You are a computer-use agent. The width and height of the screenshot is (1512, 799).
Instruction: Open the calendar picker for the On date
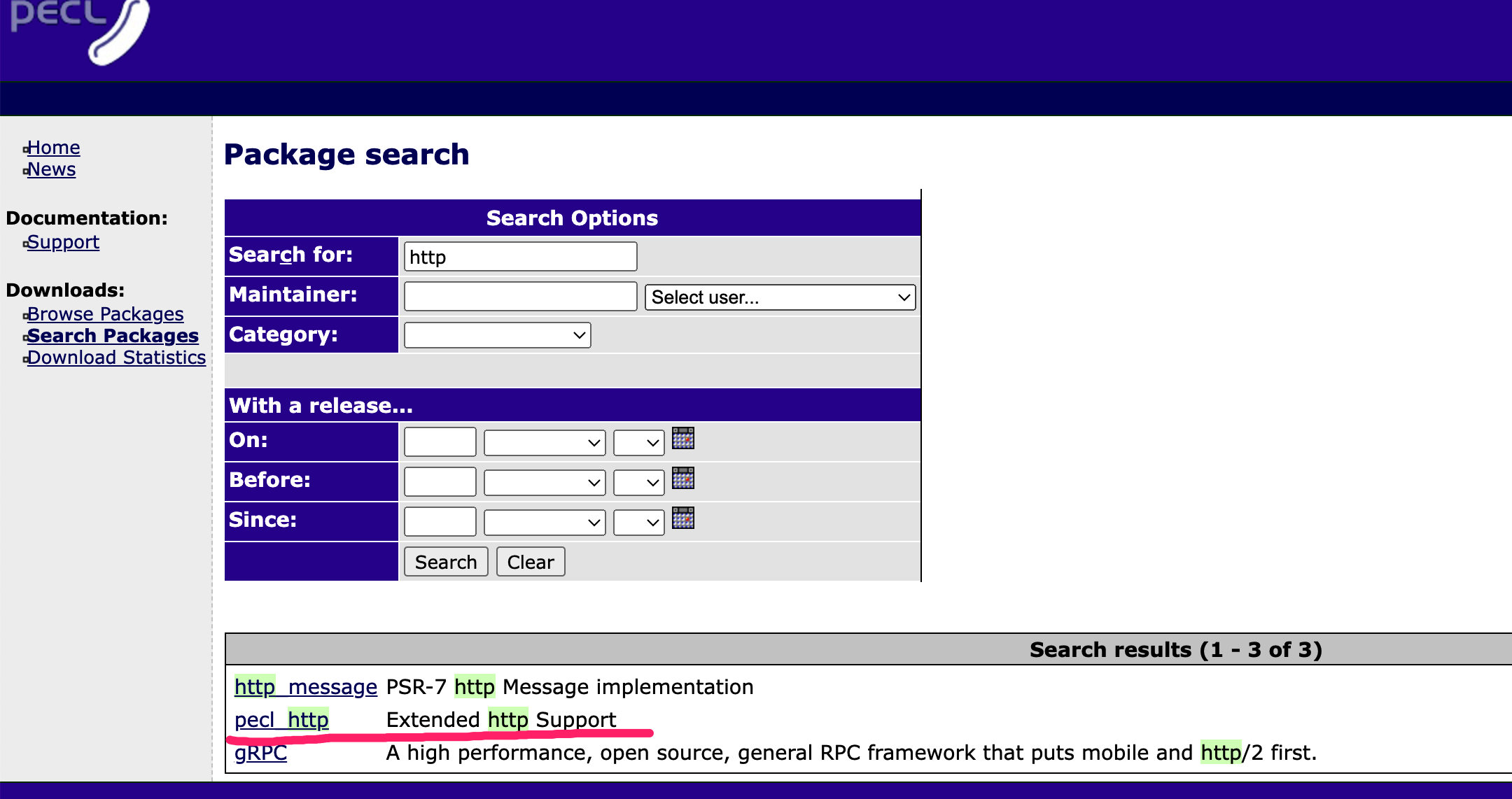684,439
